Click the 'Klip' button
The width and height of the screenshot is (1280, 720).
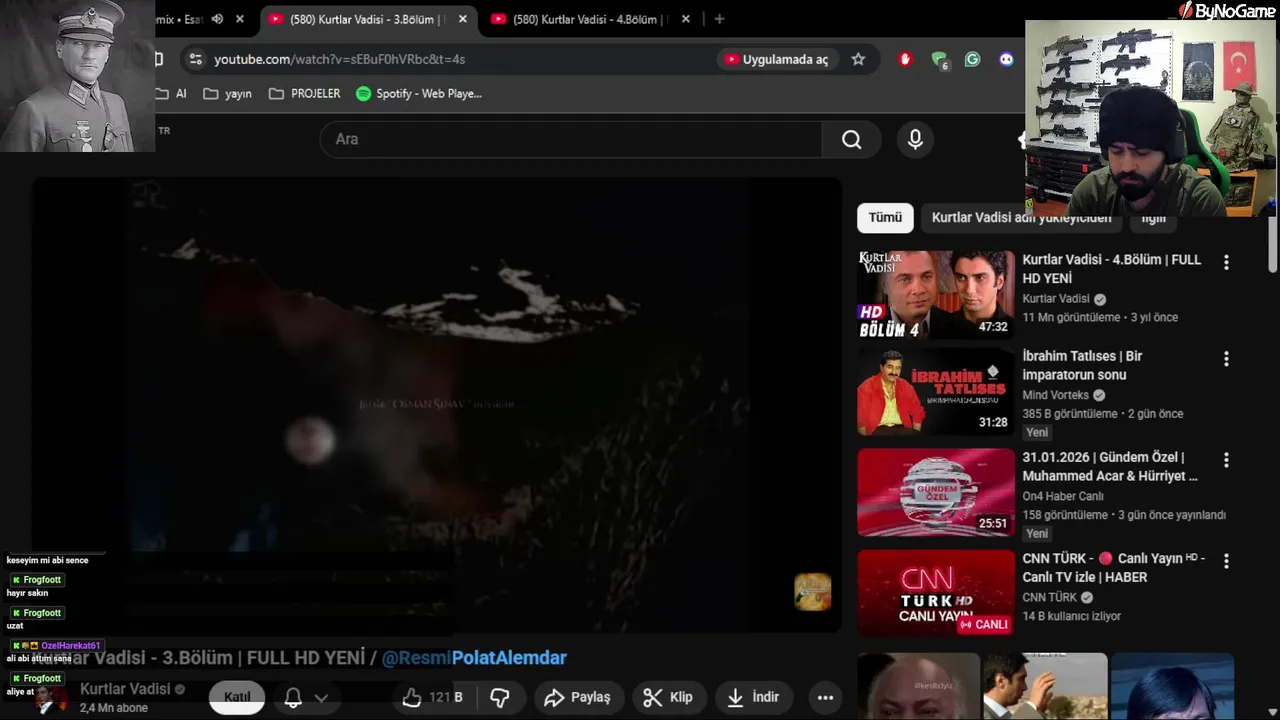click(x=668, y=697)
